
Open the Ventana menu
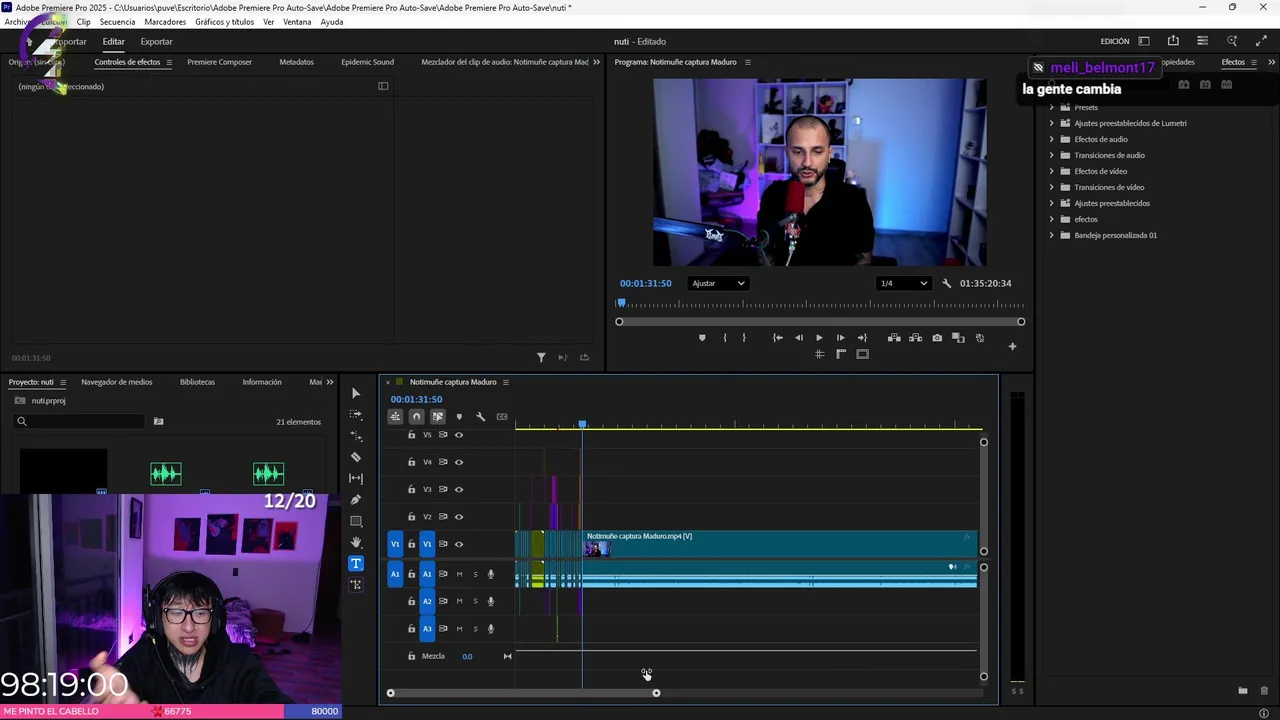[x=297, y=22]
